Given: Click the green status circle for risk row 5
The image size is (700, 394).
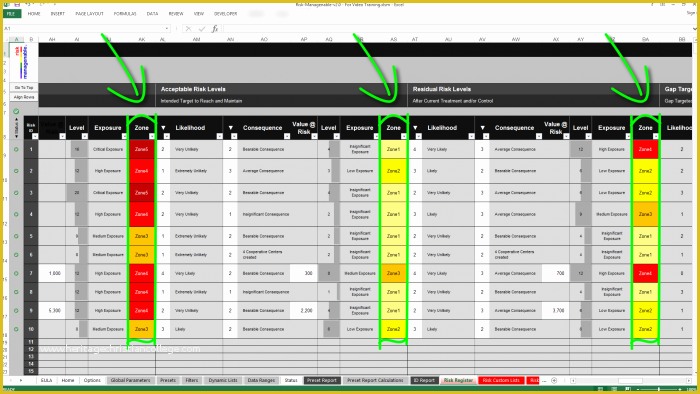Looking at the screenshot, I should [x=16, y=236].
